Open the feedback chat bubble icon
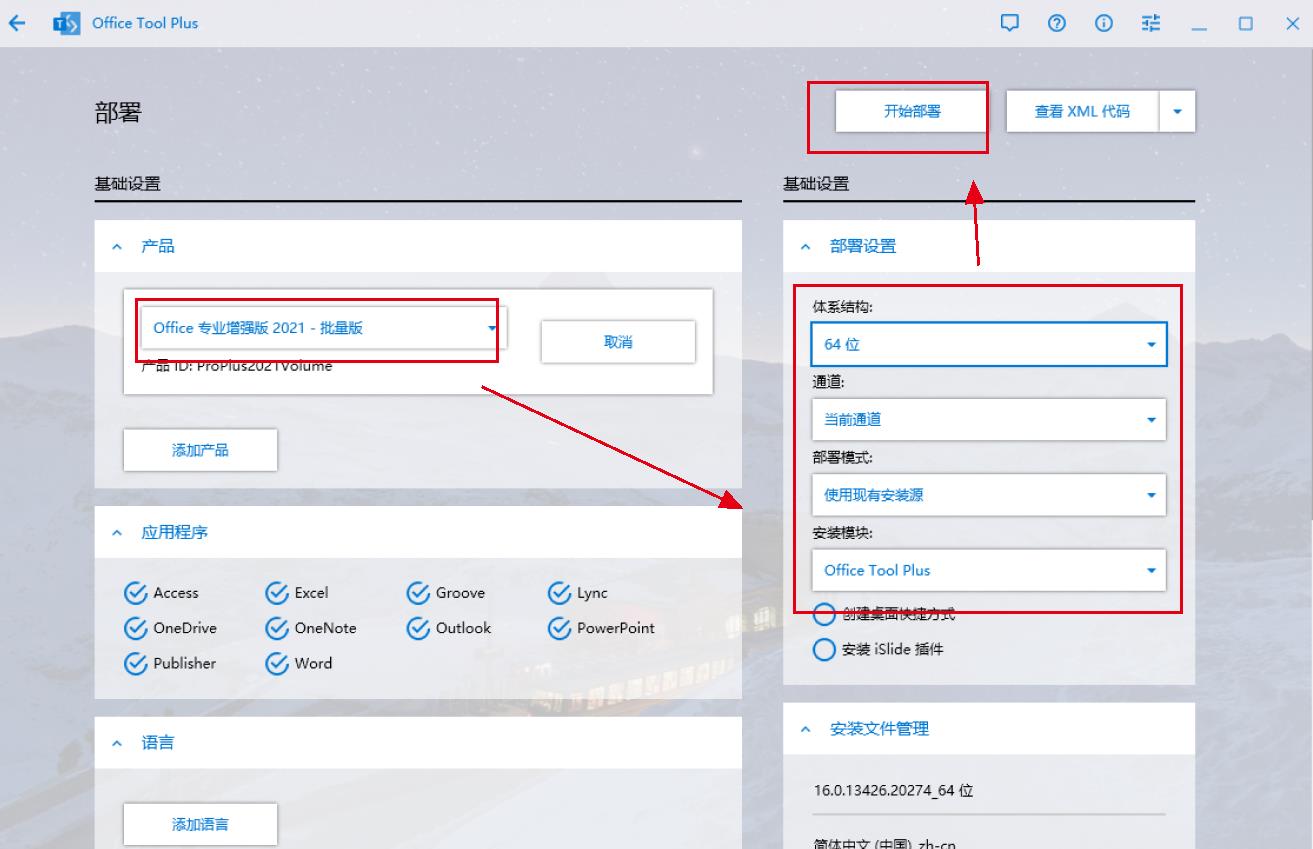This screenshot has width=1313, height=849. pos(1010,23)
